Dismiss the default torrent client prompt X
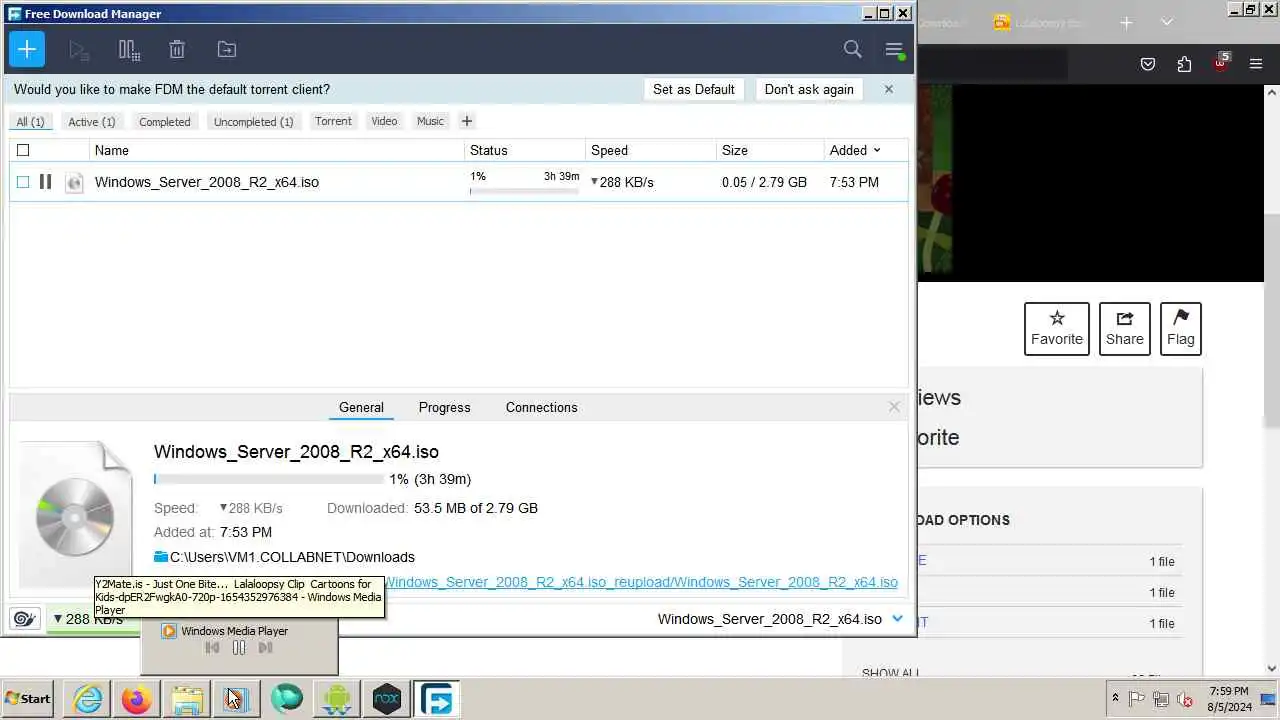This screenshot has height=720, width=1280. [x=888, y=89]
